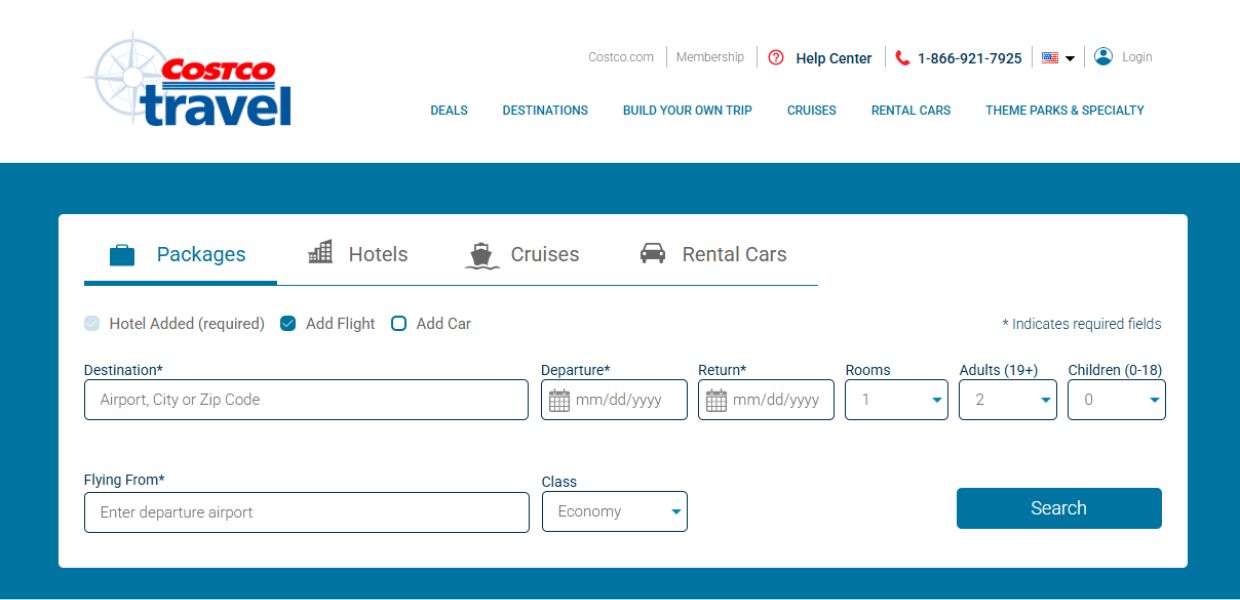Open the country flag selector
The width and height of the screenshot is (1240, 600).
[1057, 58]
